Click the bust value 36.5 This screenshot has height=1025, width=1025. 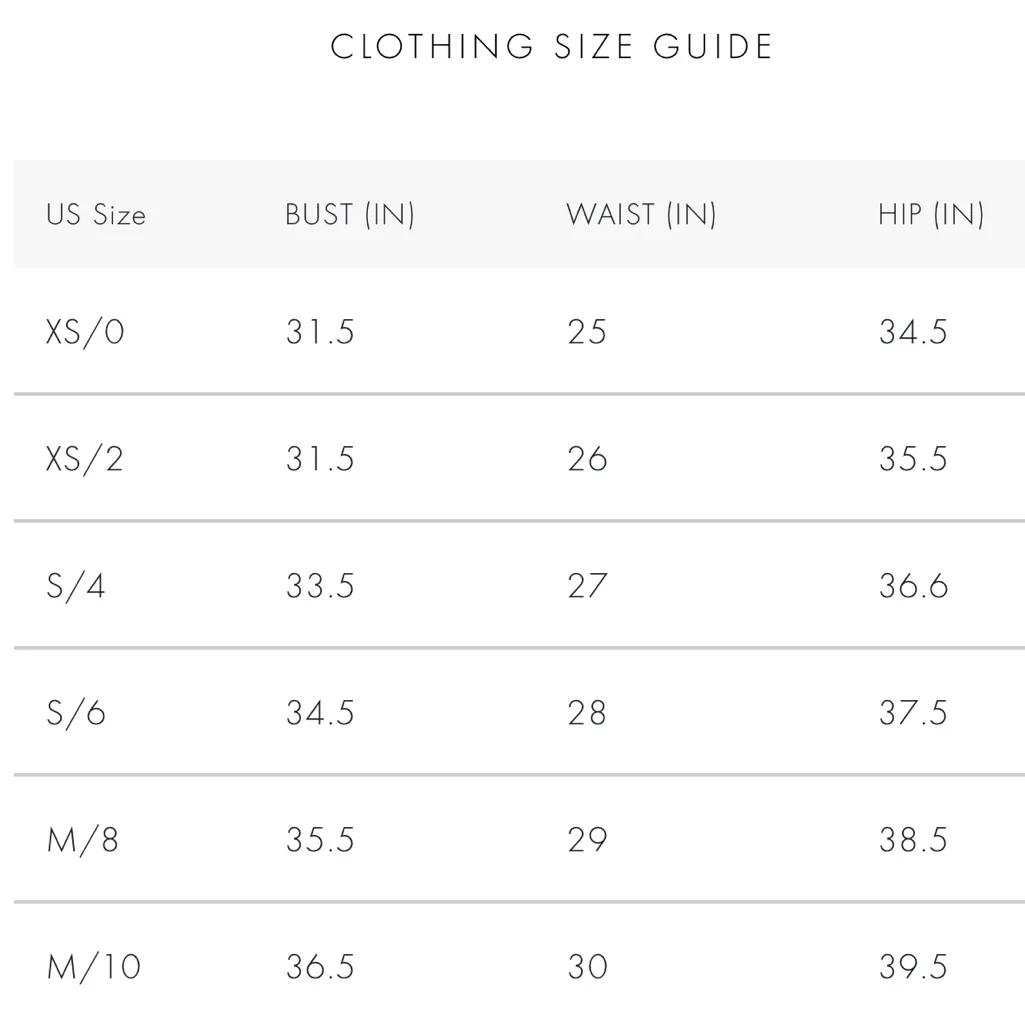tap(320, 967)
